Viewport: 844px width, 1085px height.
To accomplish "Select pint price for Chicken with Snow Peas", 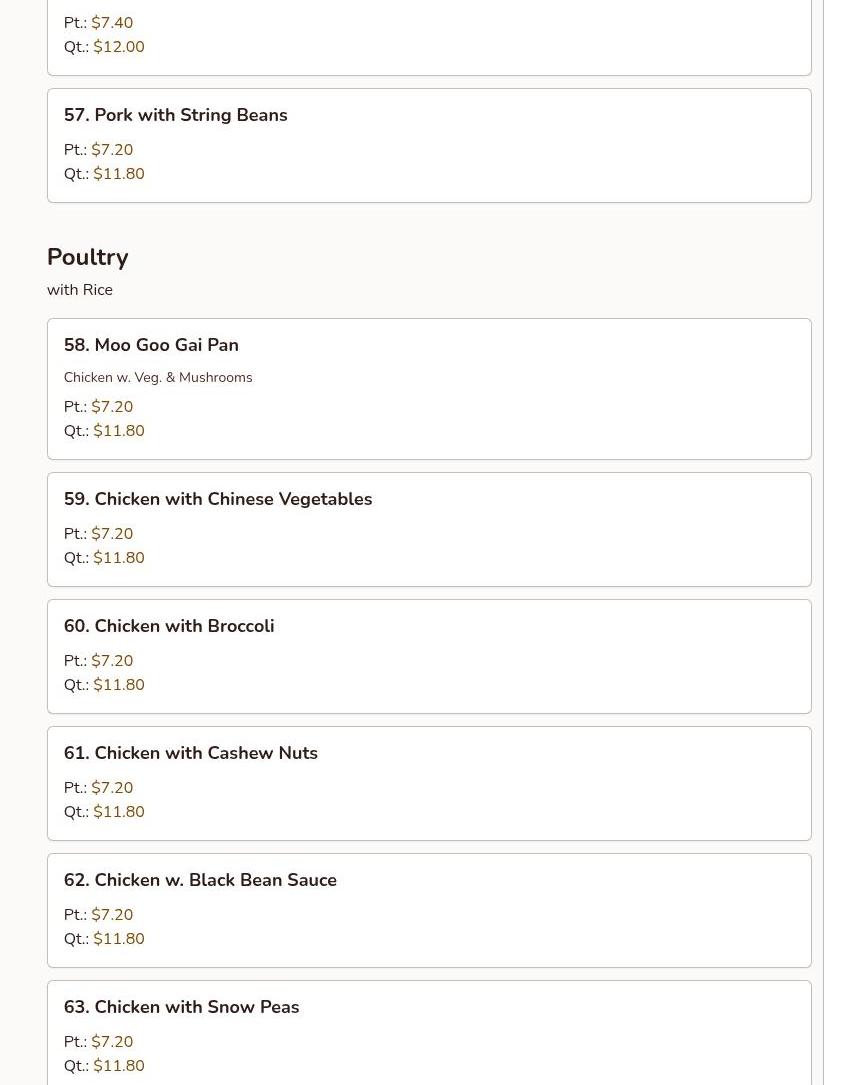I will 112,1042.
